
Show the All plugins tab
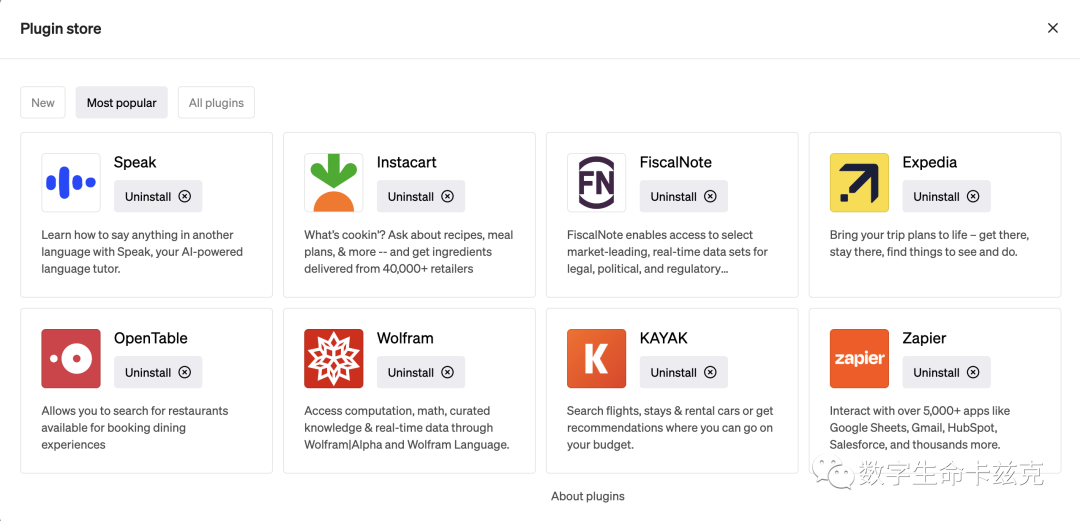click(x=216, y=103)
